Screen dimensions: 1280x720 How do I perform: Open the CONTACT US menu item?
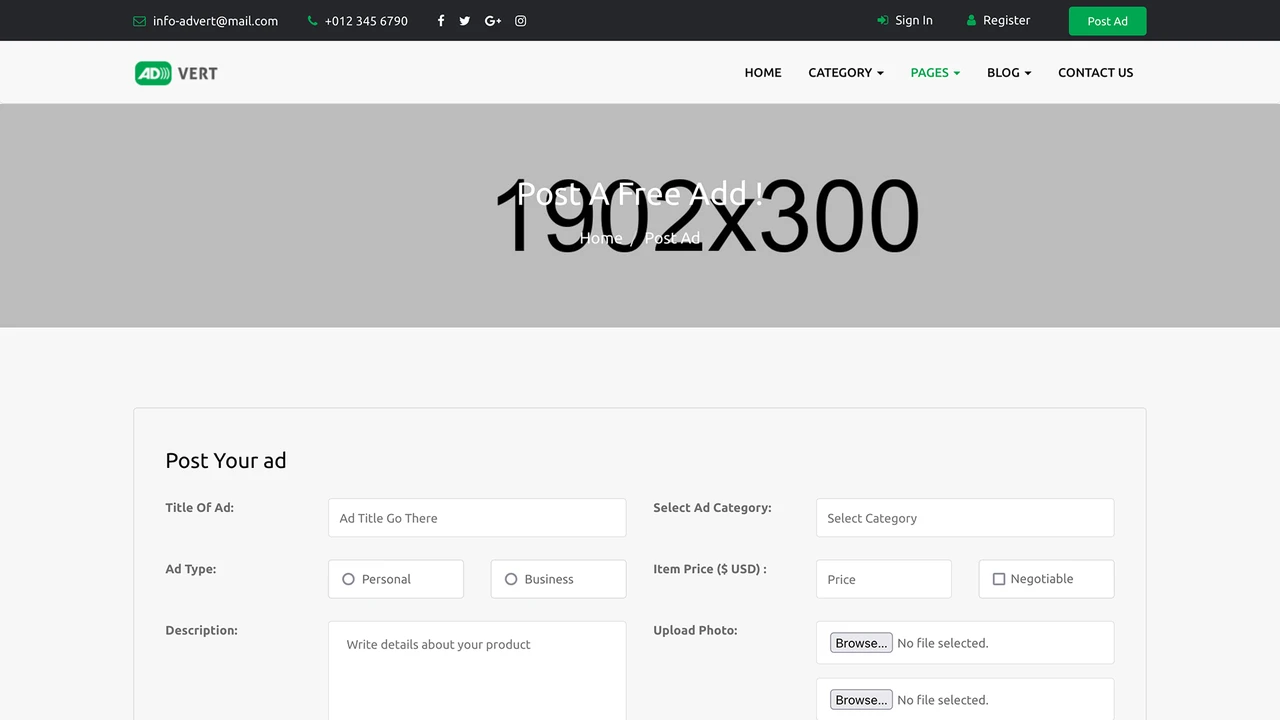coord(1096,72)
